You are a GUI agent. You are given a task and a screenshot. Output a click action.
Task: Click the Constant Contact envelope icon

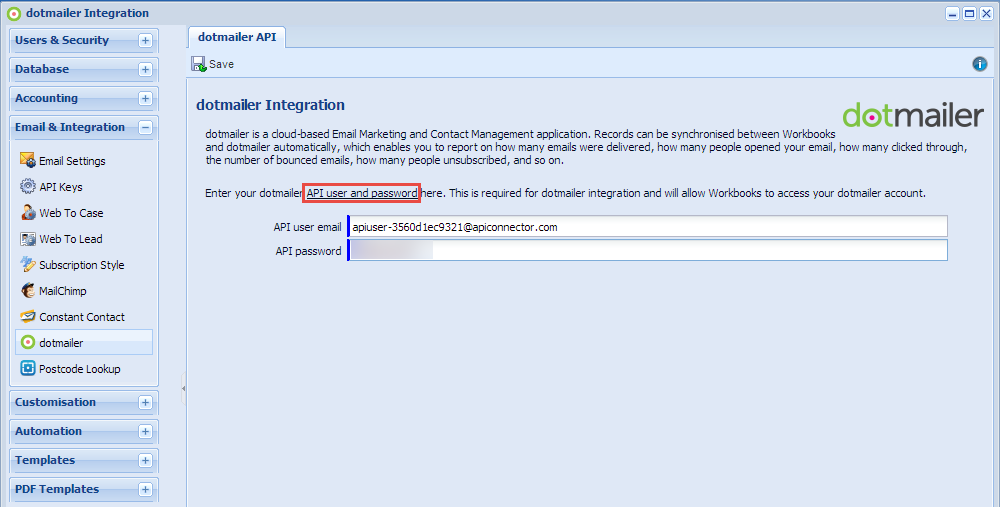coord(27,316)
